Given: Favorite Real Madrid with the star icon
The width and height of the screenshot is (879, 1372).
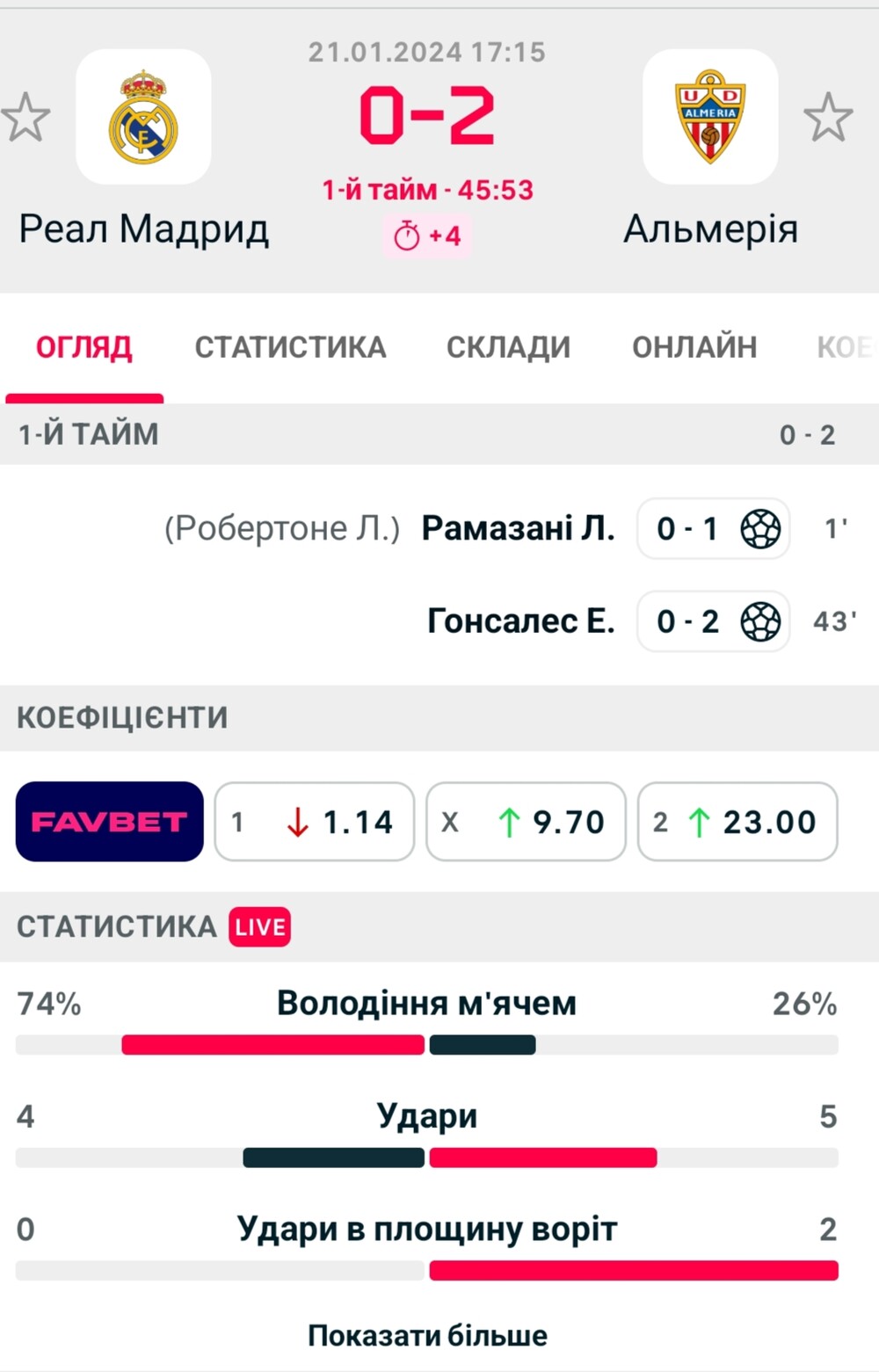Looking at the screenshot, I should [25, 117].
